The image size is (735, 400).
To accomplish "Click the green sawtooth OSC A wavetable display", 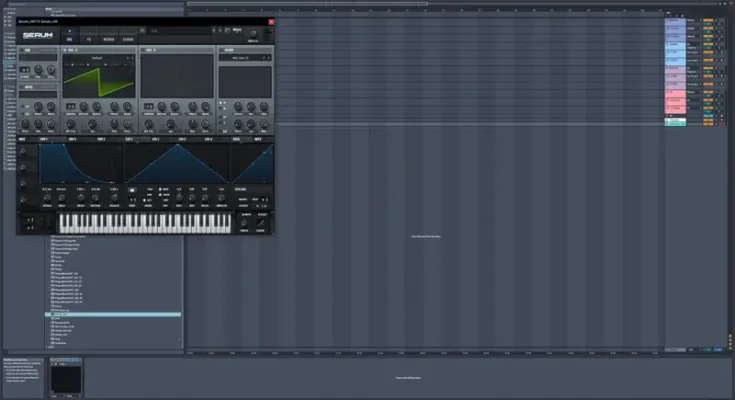I will (x=98, y=76).
